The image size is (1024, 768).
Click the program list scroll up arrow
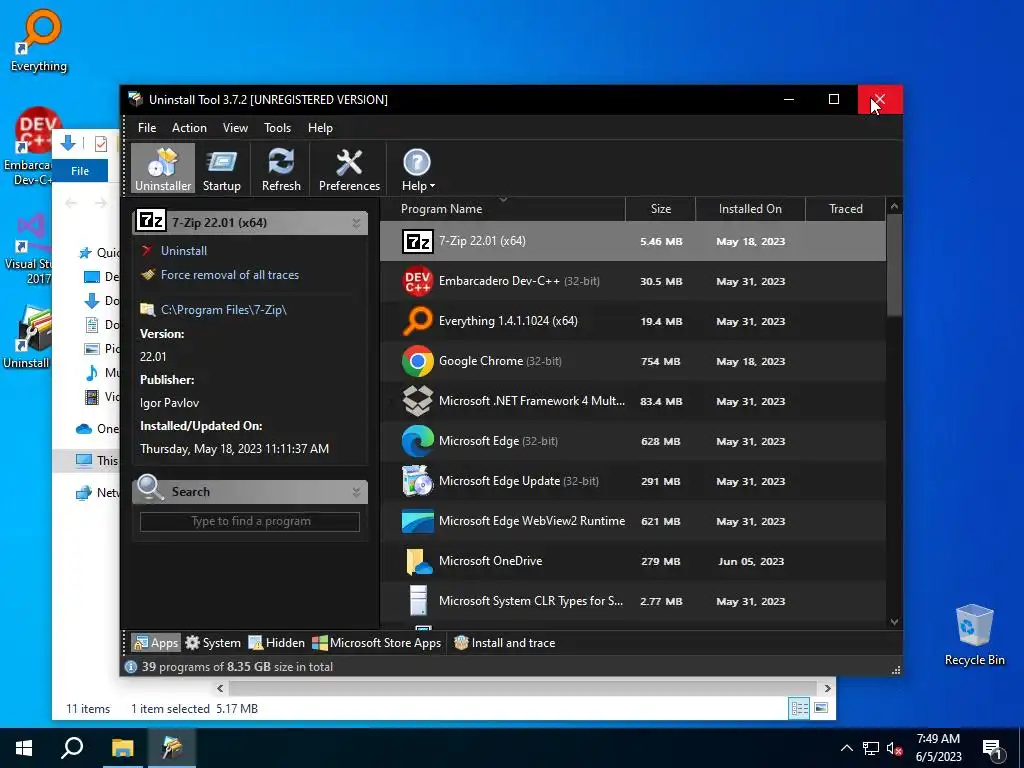coord(895,206)
